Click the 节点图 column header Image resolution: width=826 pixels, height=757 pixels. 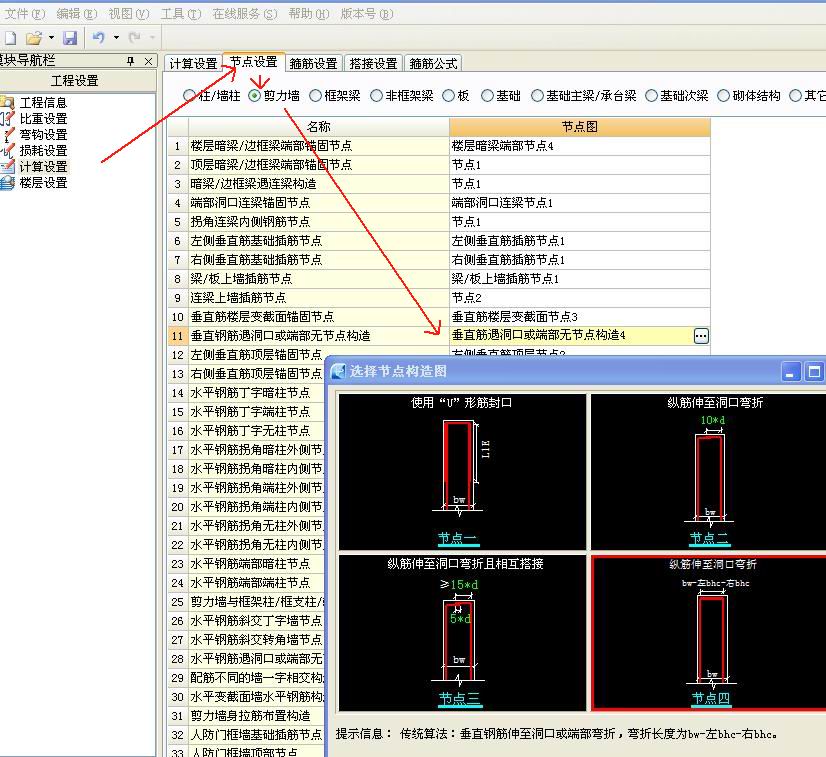pyautogui.click(x=579, y=126)
